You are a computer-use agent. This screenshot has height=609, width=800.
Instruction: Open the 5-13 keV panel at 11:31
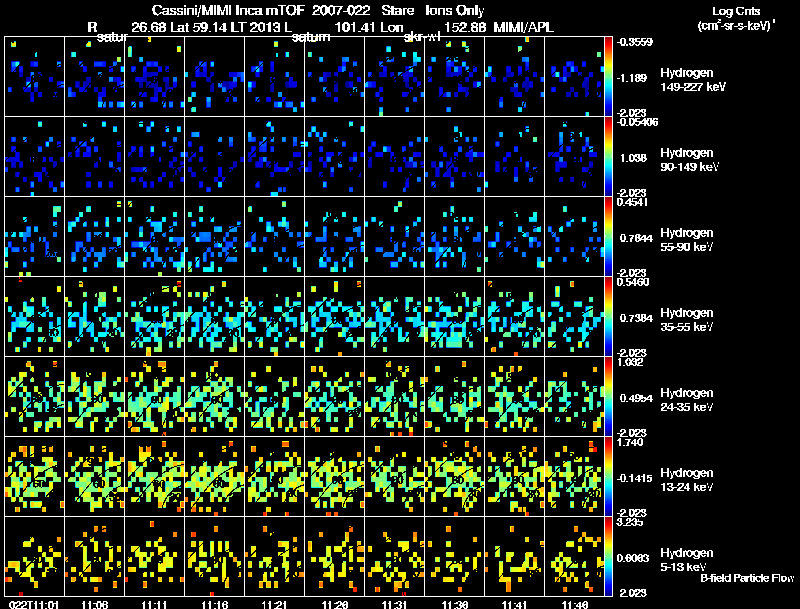(x=394, y=557)
